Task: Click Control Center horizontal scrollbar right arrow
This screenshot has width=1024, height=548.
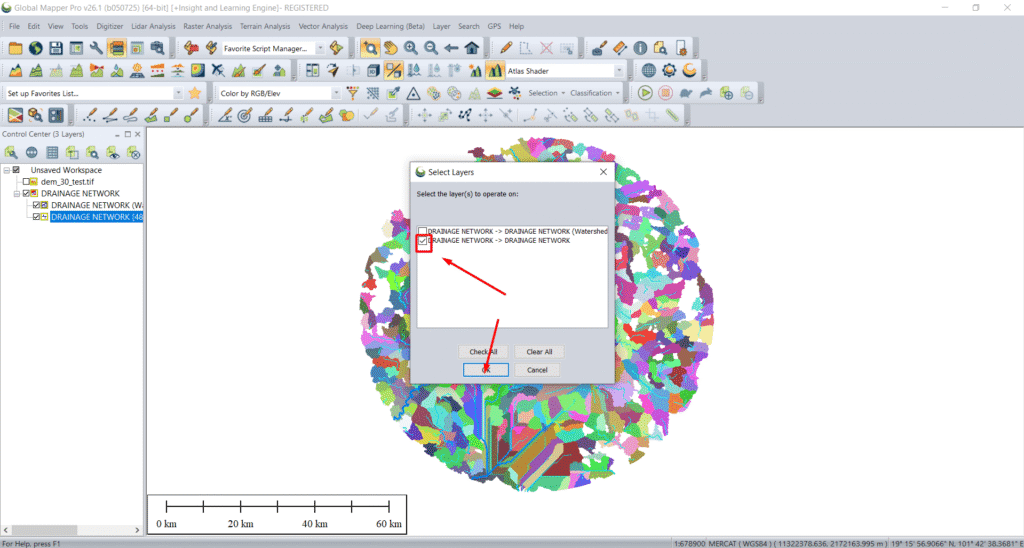Action: click(x=137, y=530)
